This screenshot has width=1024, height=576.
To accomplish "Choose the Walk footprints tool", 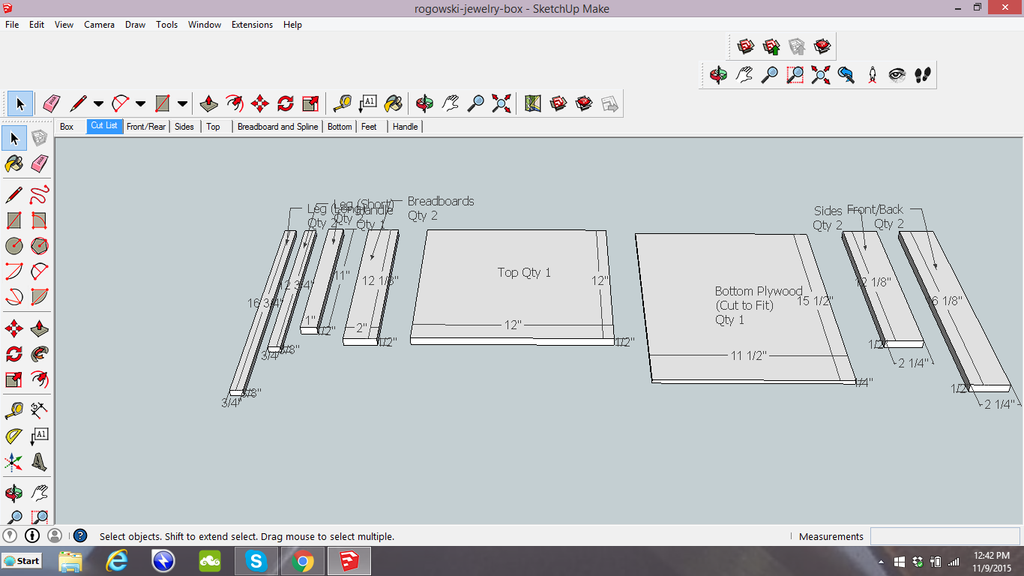I will 923,75.
